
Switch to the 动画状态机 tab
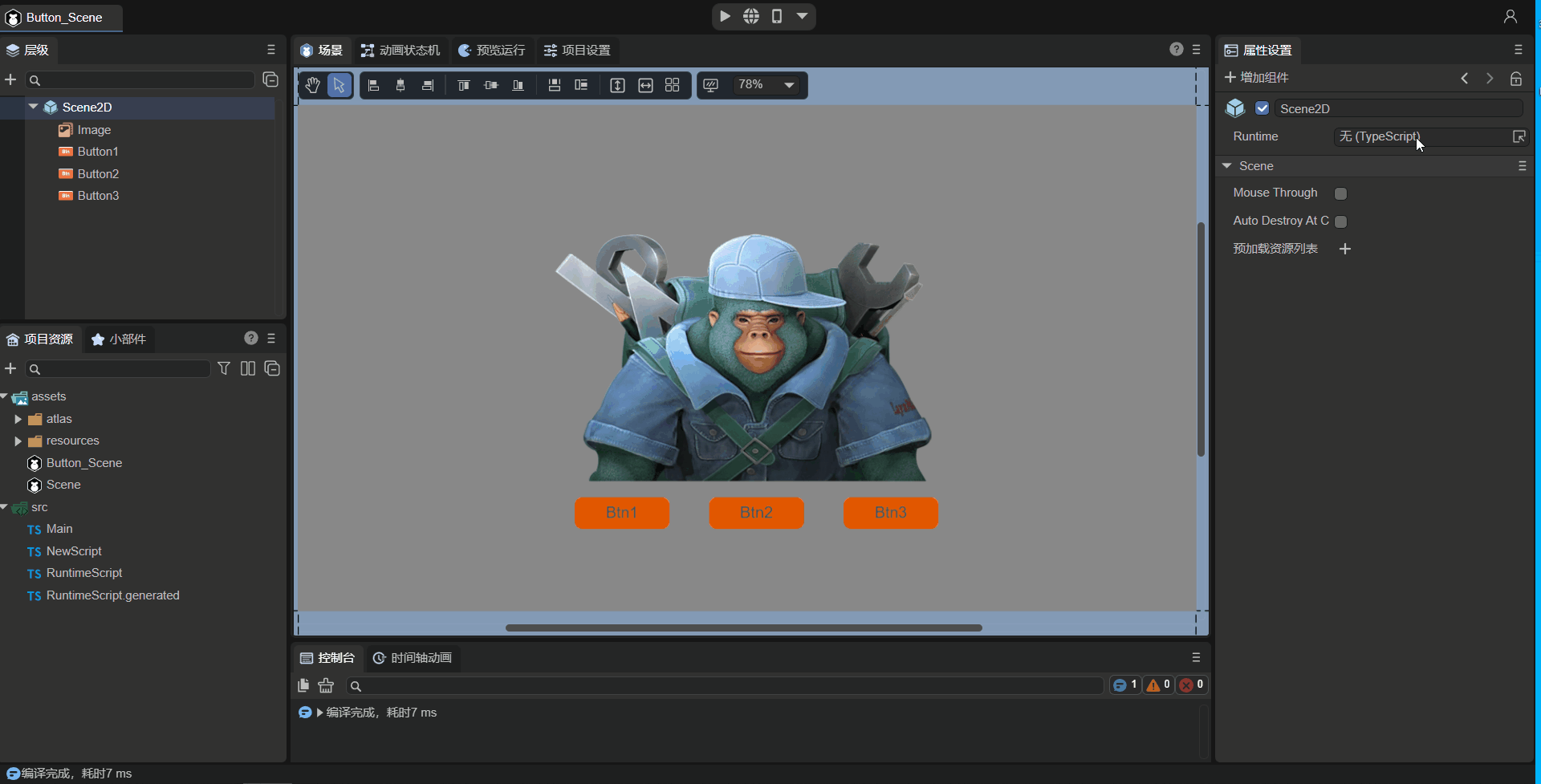[x=401, y=51]
